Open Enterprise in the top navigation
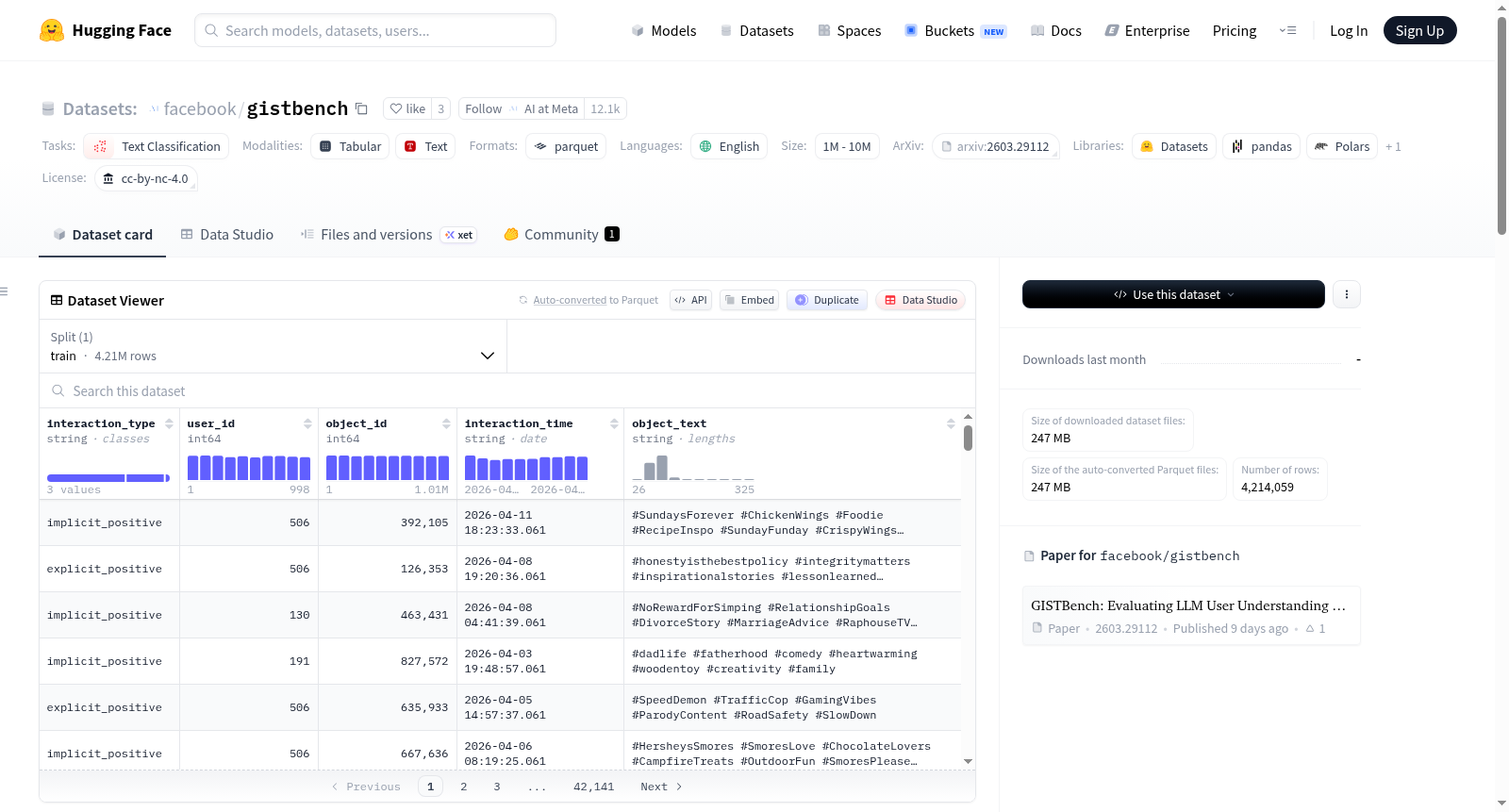The width and height of the screenshot is (1509, 812). tap(1147, 30)
